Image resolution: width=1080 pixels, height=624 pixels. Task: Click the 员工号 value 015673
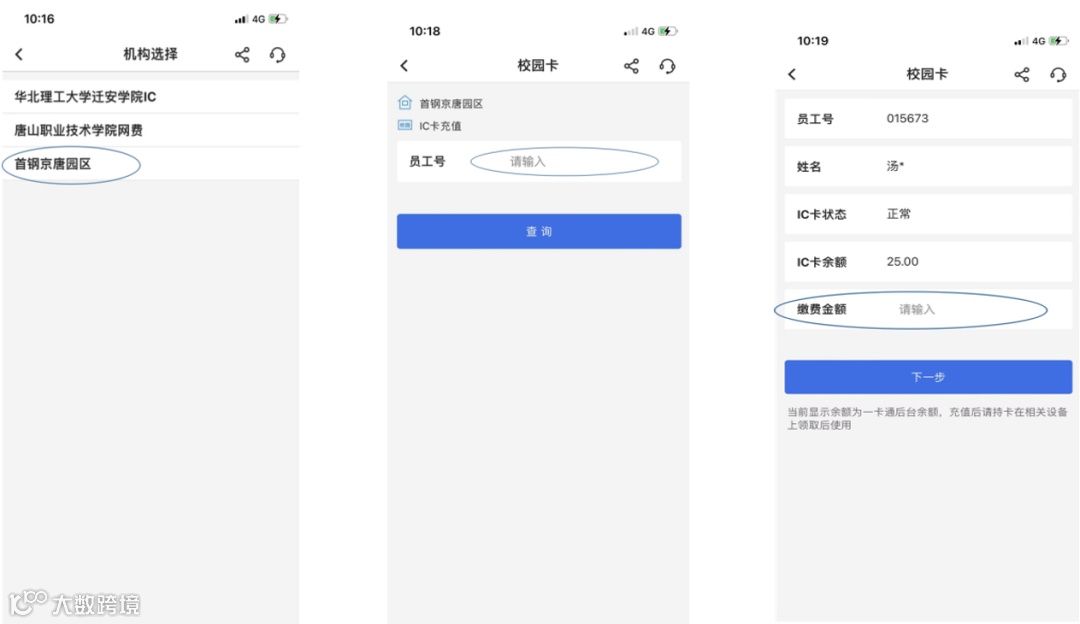(907, 118)
